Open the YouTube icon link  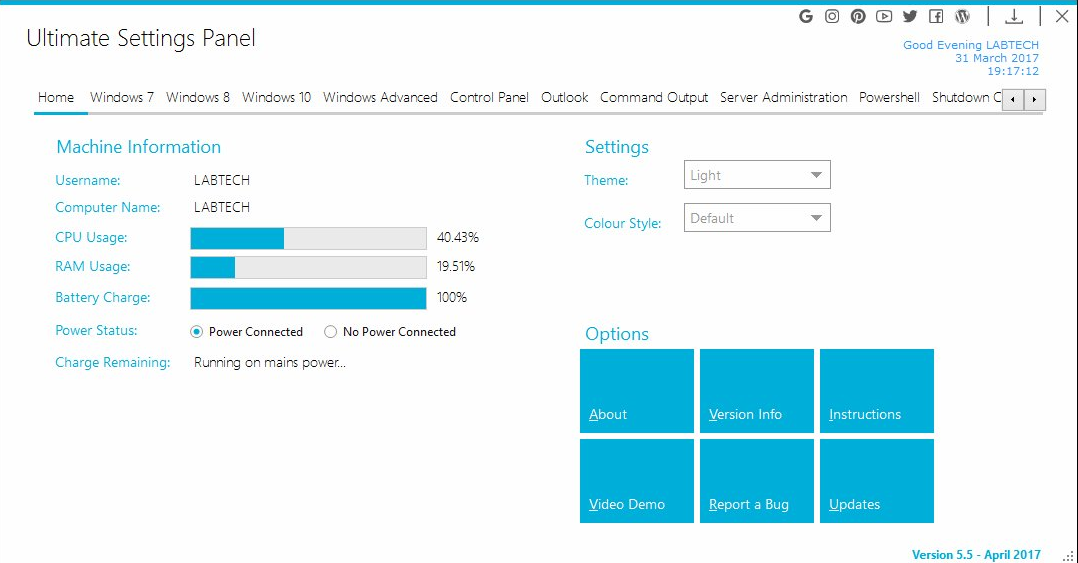click(x=884, y=16)
